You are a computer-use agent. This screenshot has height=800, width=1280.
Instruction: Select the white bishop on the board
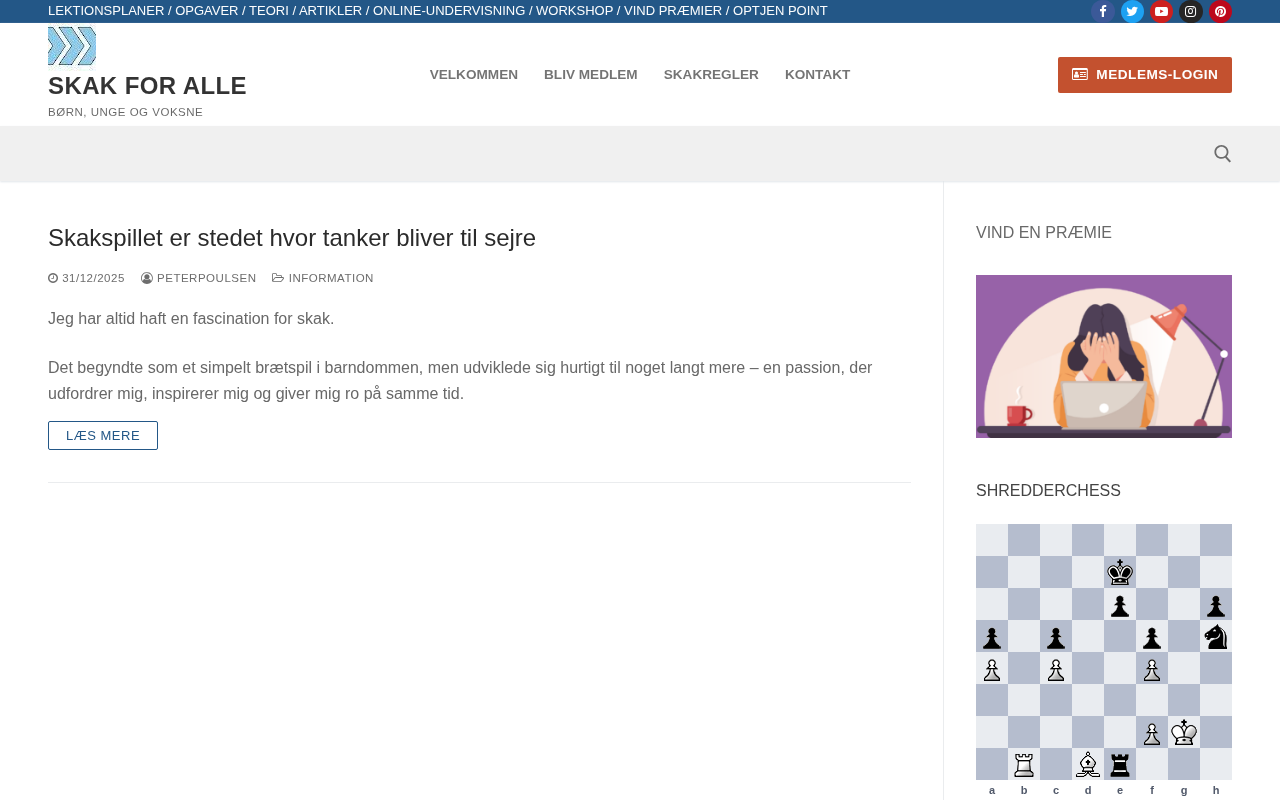[x=1088, y=764]
